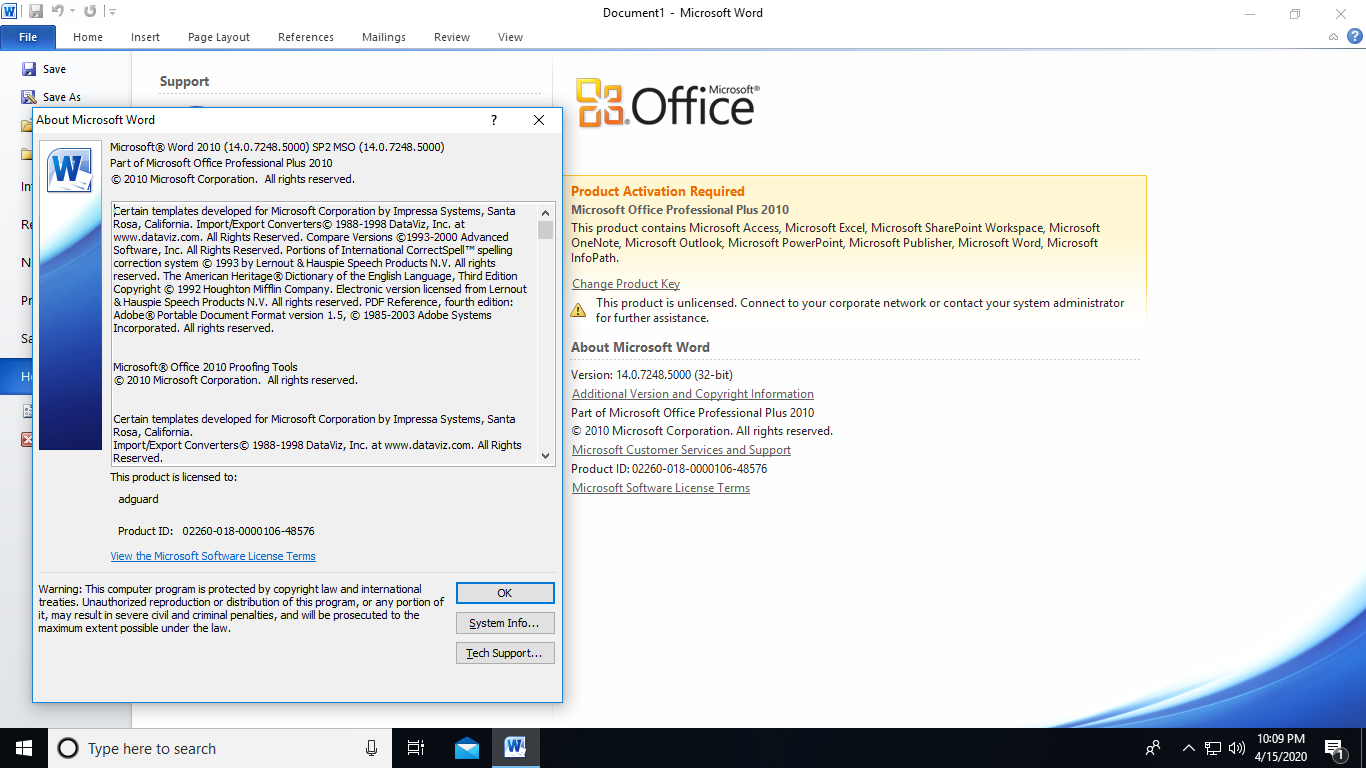1366x768 pixels.
Task: Open the Page Layout ribbon tab
Action: coord(219,37)
